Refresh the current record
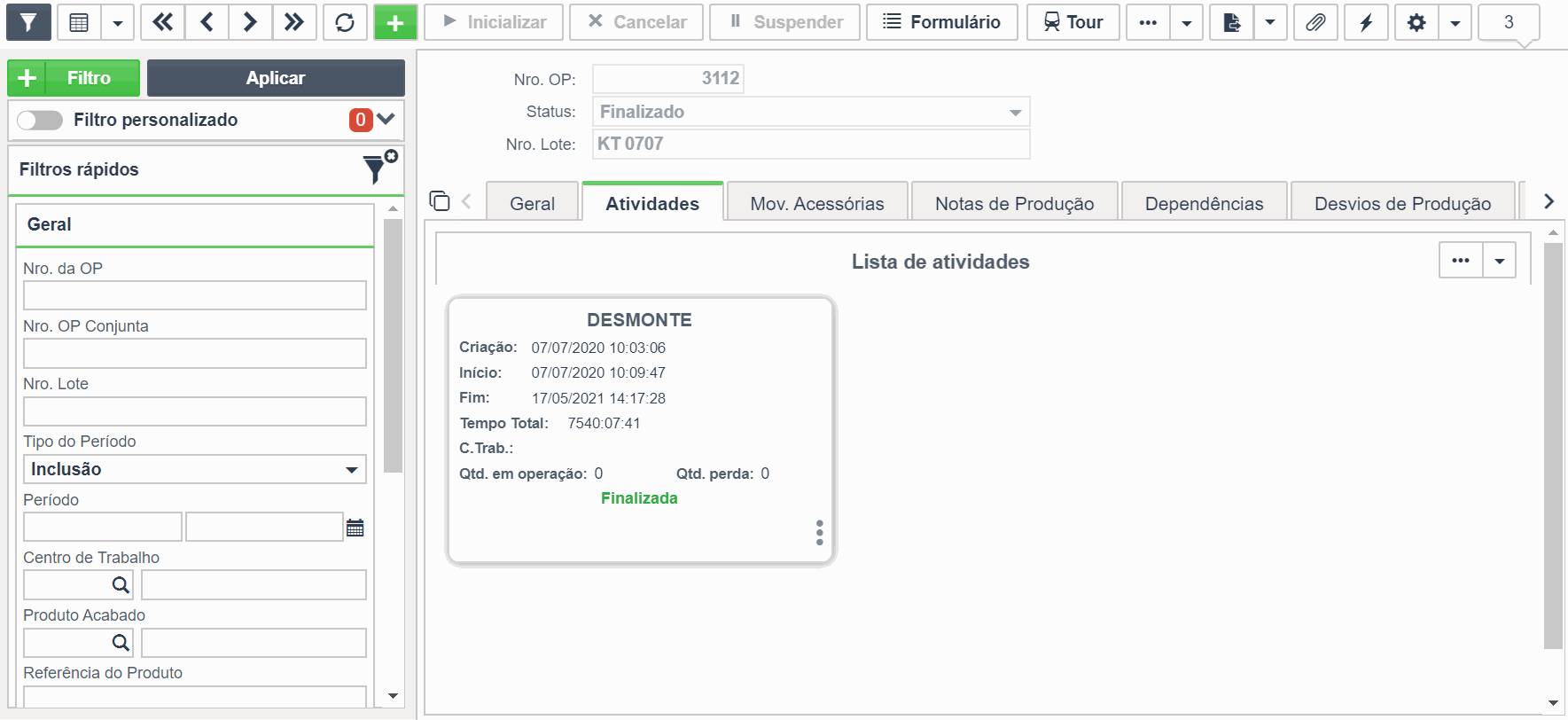Viewport: 1568px width, 720px height. click(345, 22)
